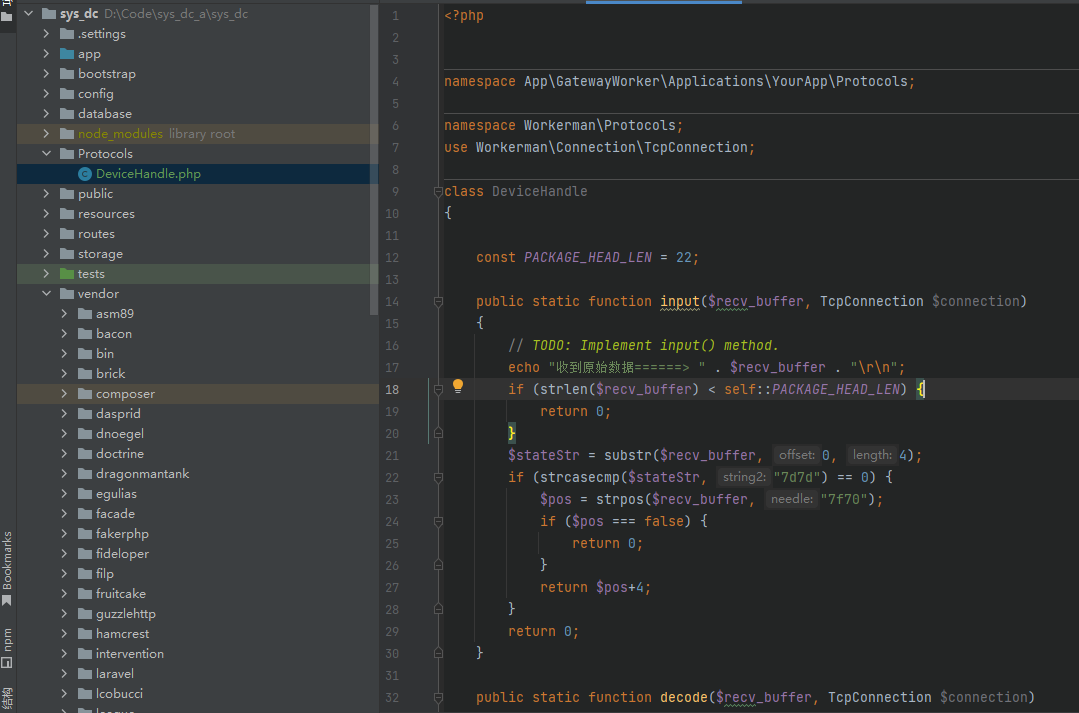Image resolution: width=1079 pixels, height=713 pixels.
Task: Click the folder icon next to resources
Action: (x=67, y=213)
